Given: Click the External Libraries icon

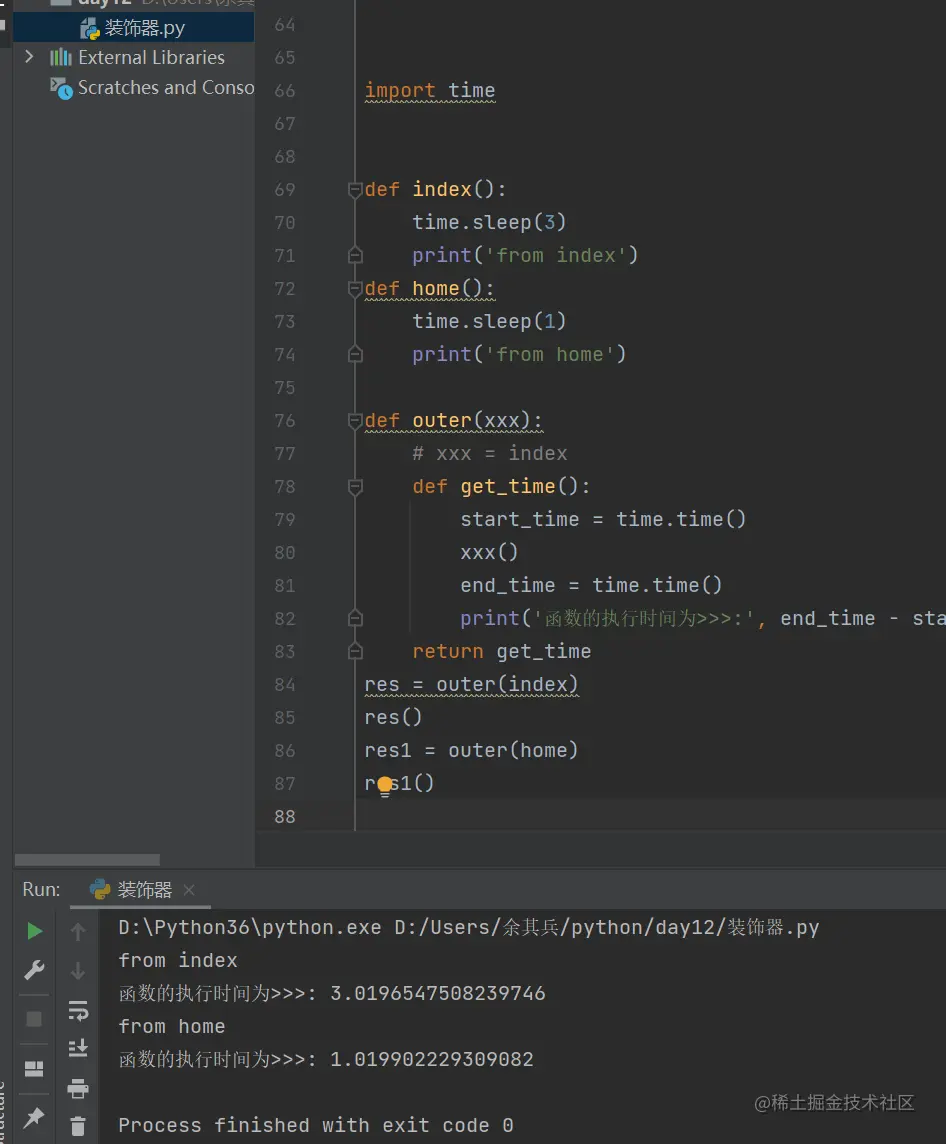Looking at the screenshot, I should (x=61, y=57).
